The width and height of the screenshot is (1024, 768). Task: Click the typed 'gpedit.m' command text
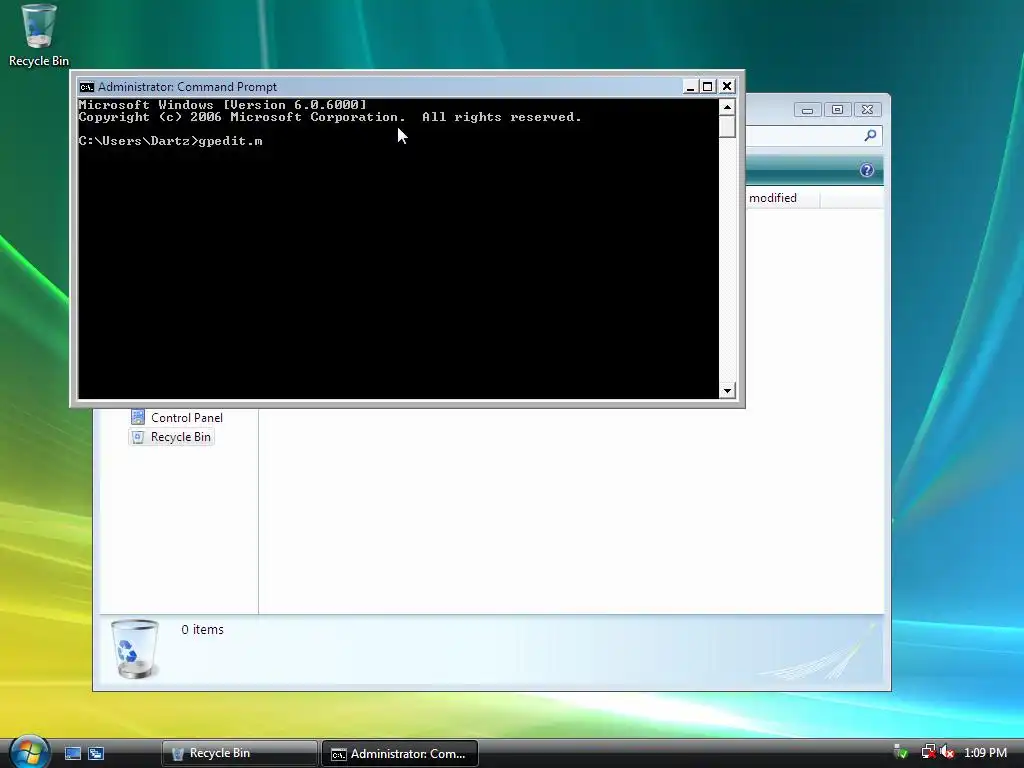231,141
